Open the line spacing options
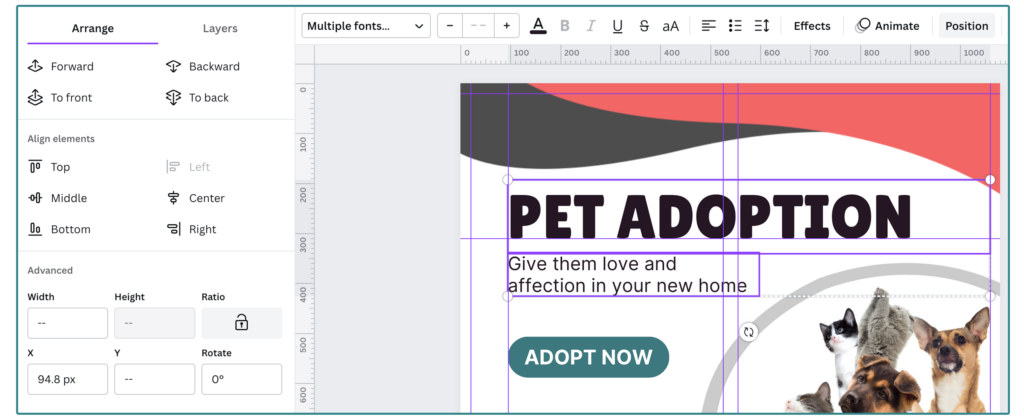Screen dimensions: 1024x420 (761, 26)
